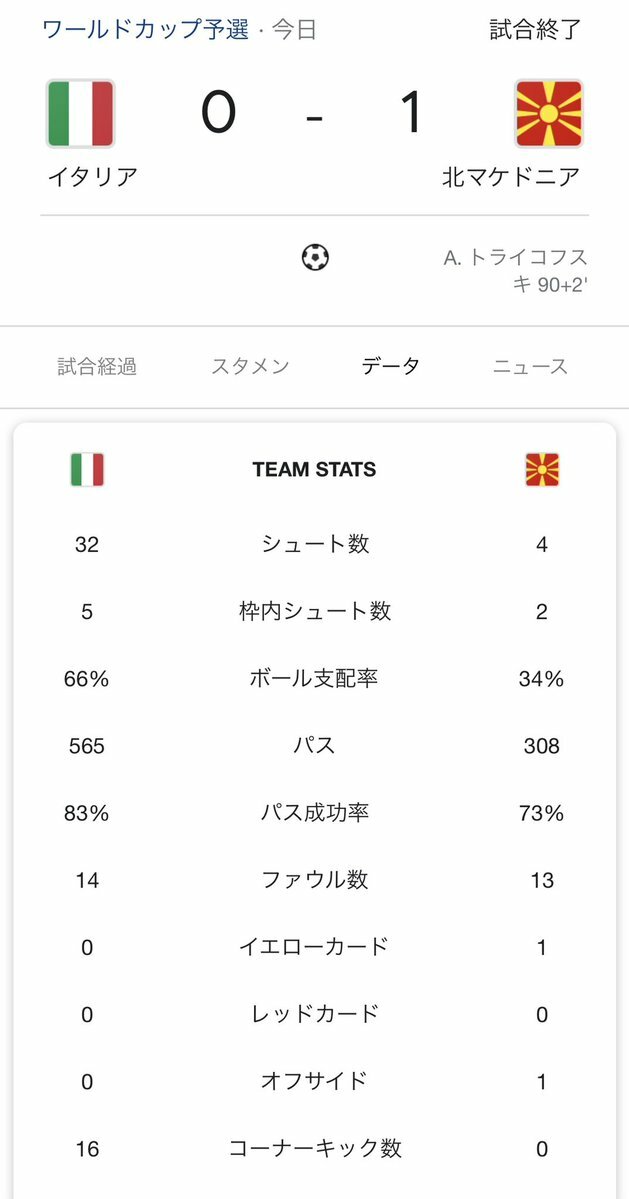629x1199 pixels.
Task: Click the 北マケドニア team name
Action: (511, 177)
